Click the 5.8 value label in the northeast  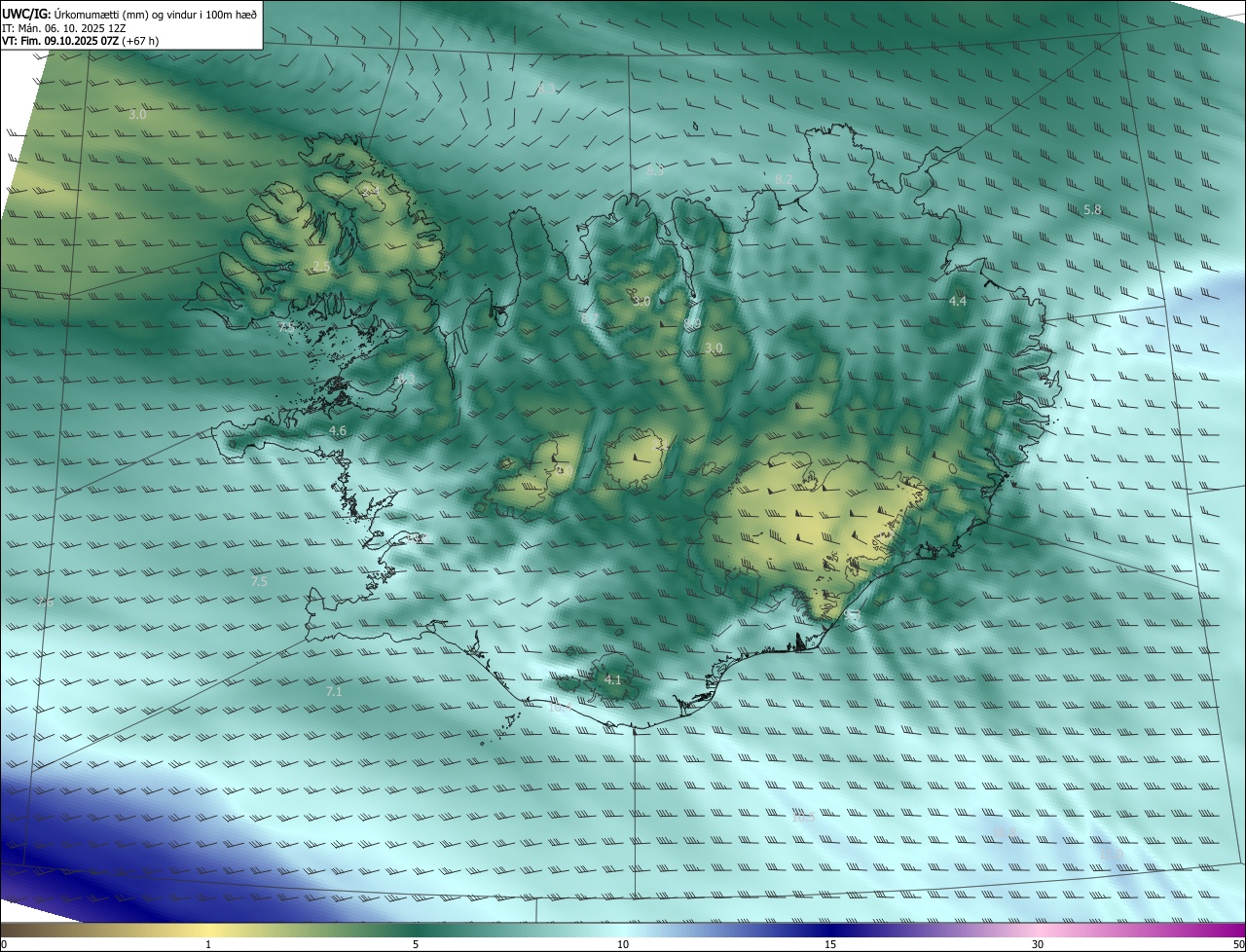[x=1092, y=209]
